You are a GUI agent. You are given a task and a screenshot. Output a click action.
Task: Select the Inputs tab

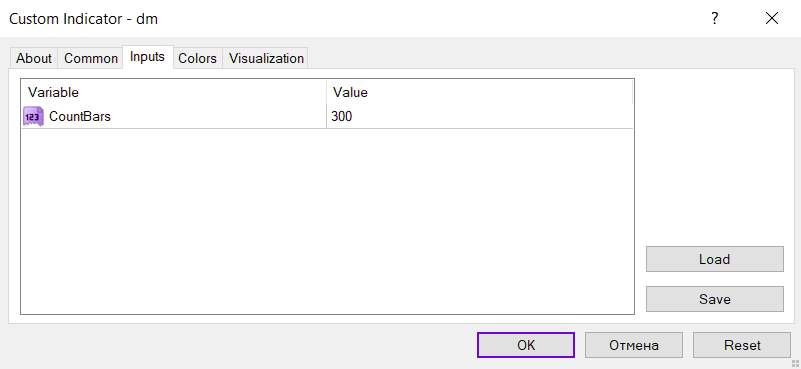tap(148, 57)
